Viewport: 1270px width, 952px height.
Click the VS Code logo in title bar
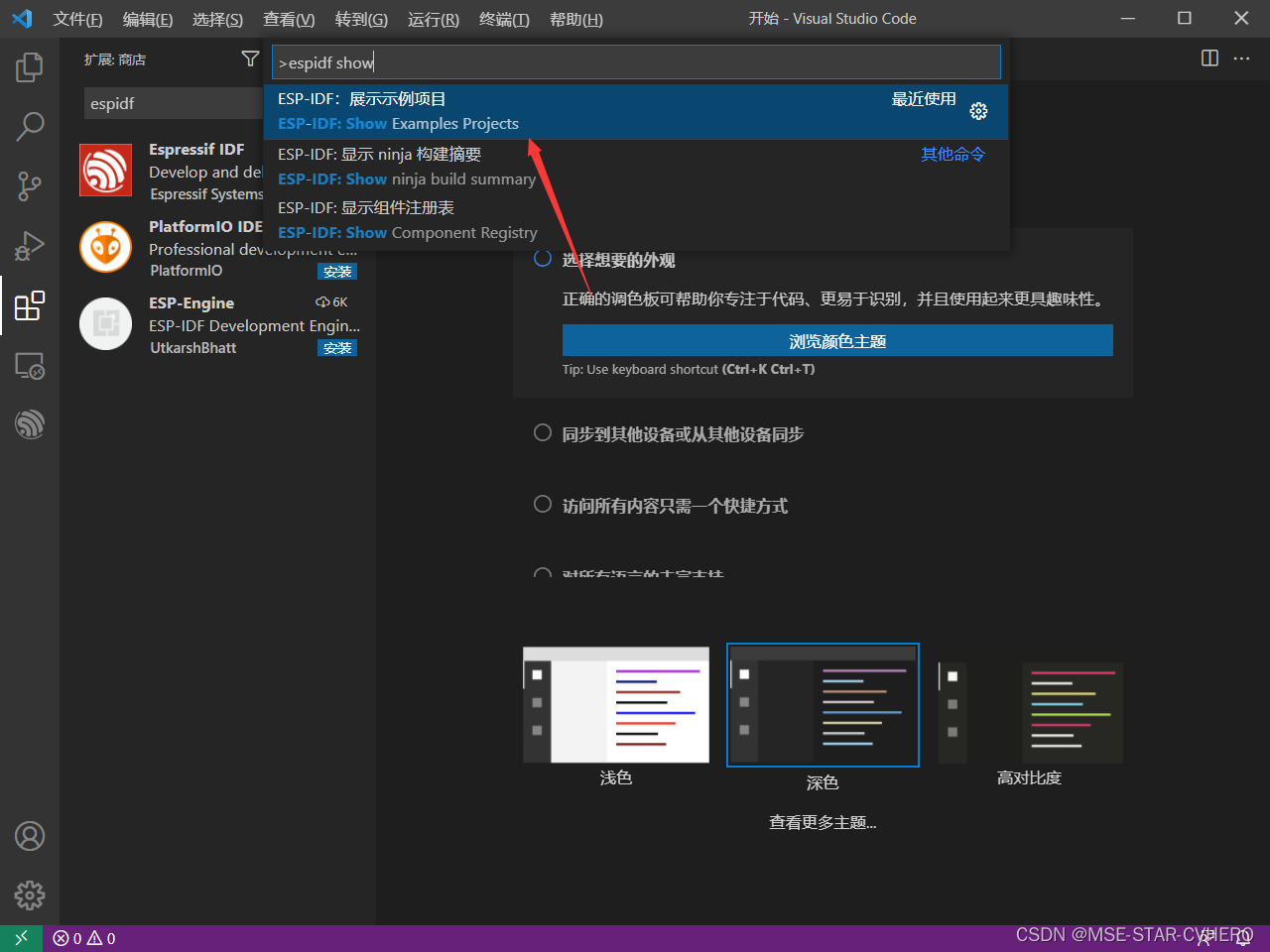click(22, 19)
